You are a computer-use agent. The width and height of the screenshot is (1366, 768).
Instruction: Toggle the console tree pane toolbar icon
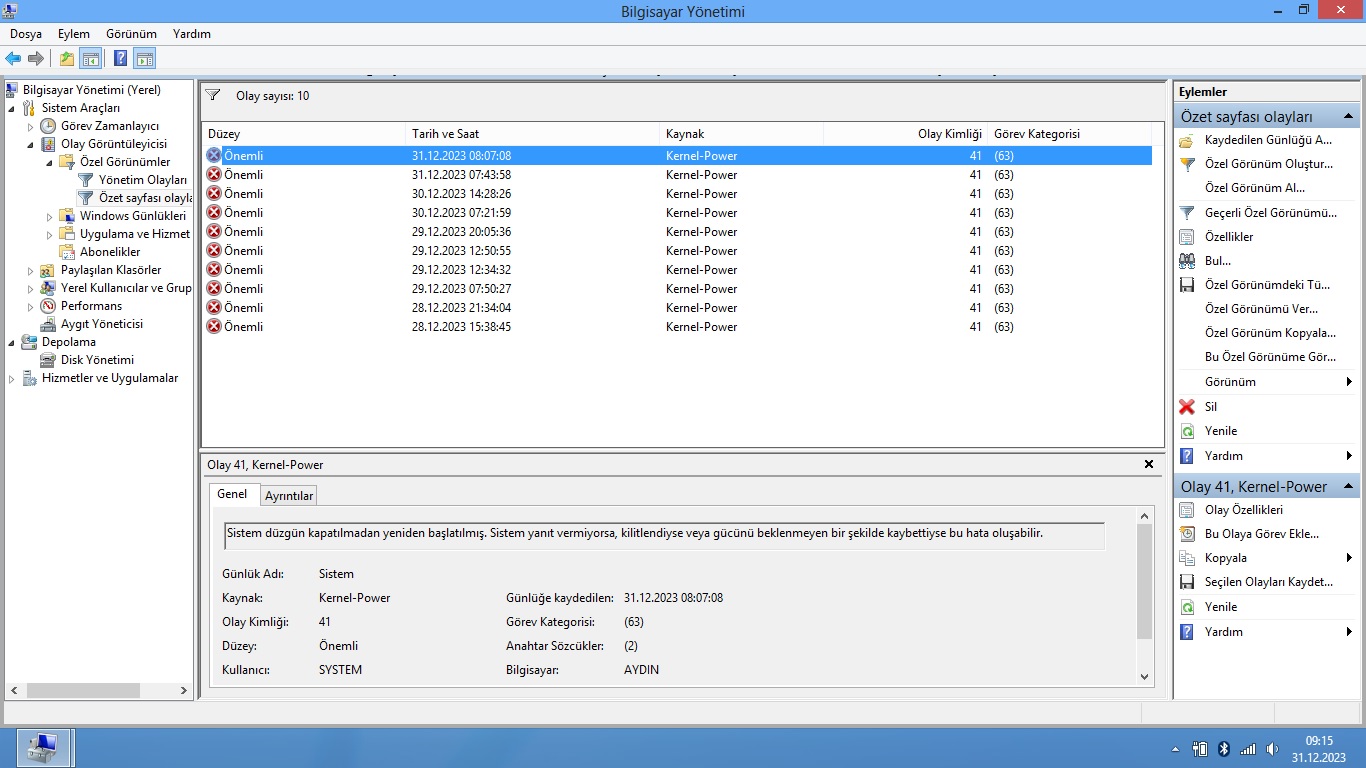click(90, 58)
